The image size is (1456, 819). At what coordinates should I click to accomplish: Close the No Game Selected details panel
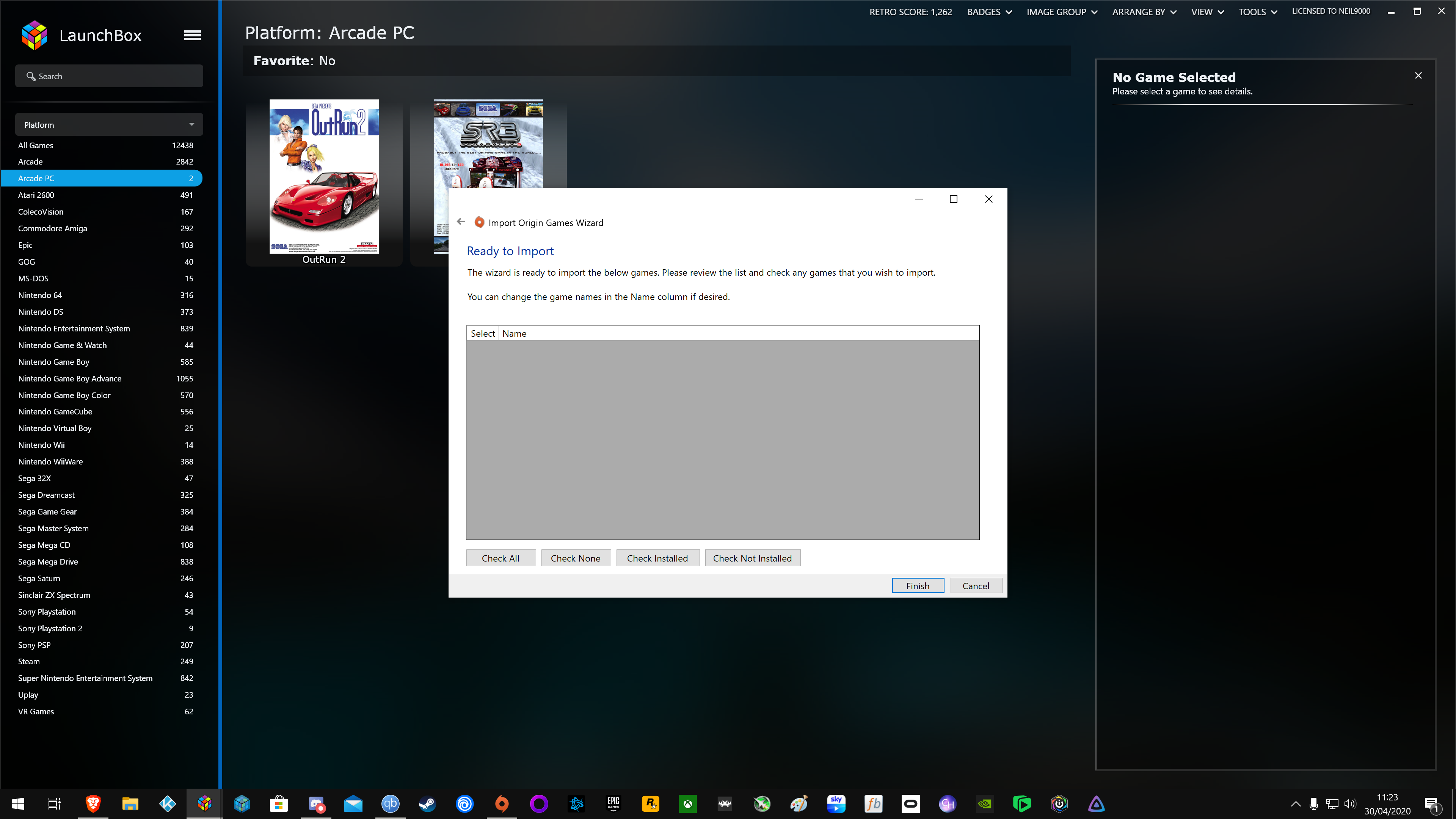pyautogui.click(x=1418, y=76)
